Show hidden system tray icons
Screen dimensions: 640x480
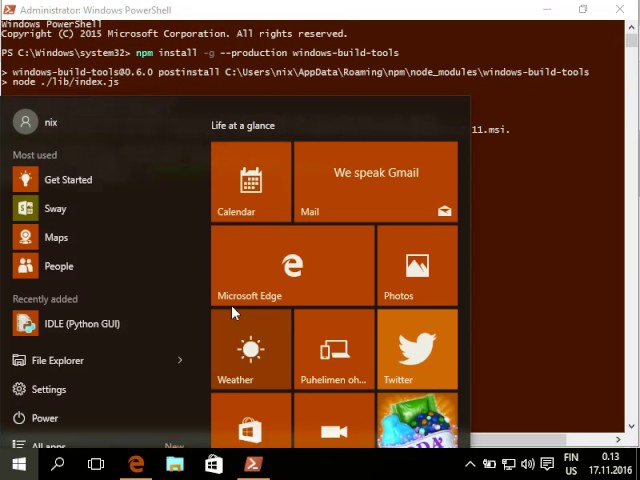click(x=470, y=464)
